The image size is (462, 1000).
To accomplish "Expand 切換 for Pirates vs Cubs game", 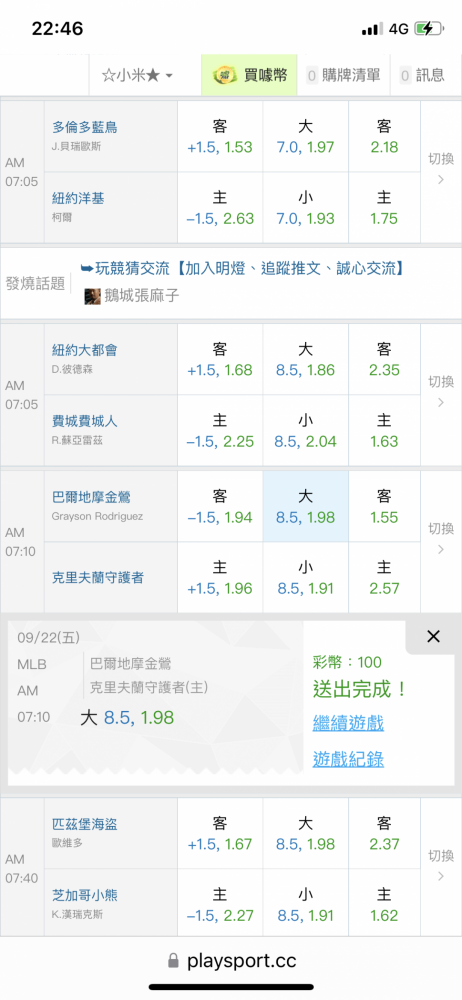I will [441, 867].
